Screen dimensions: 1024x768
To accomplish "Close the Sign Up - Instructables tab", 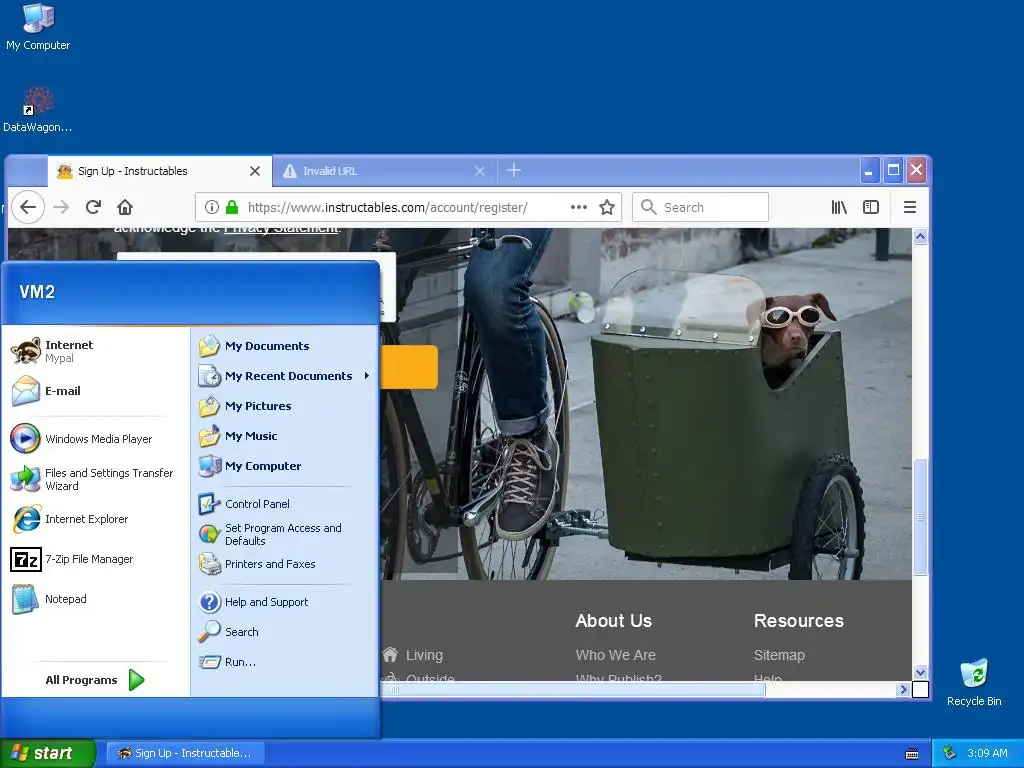I will (255, 171).
